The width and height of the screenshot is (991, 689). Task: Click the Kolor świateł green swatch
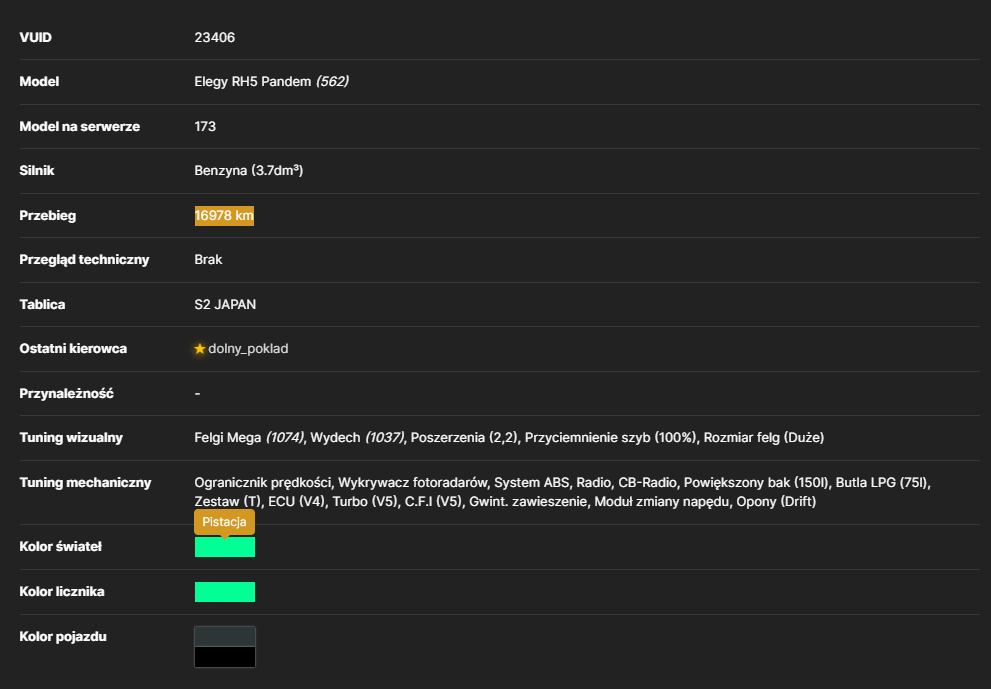(x=225, y=547)
